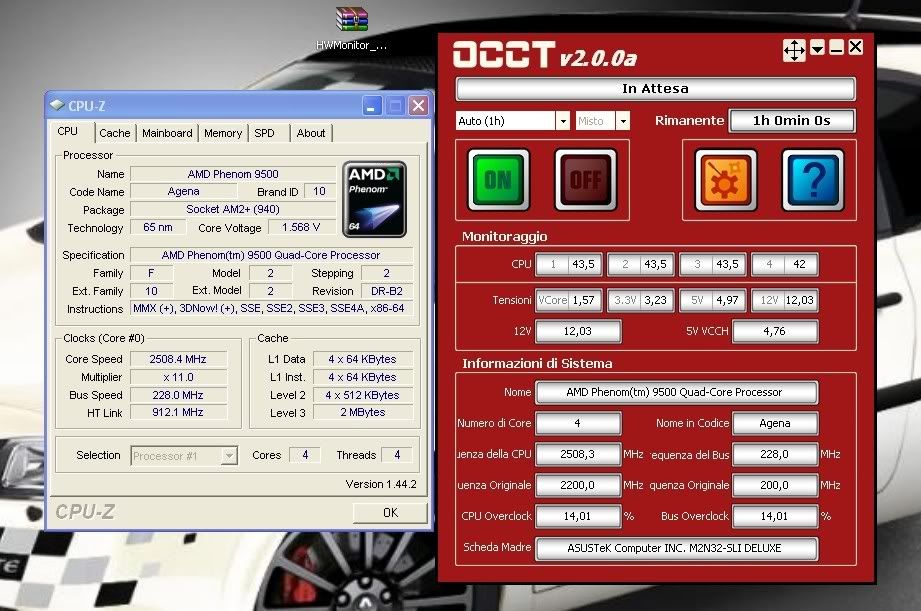Click the OCCT original bus frequency 200,0
Viewport: 921px width, 611px height.
[x=775, y=485]
